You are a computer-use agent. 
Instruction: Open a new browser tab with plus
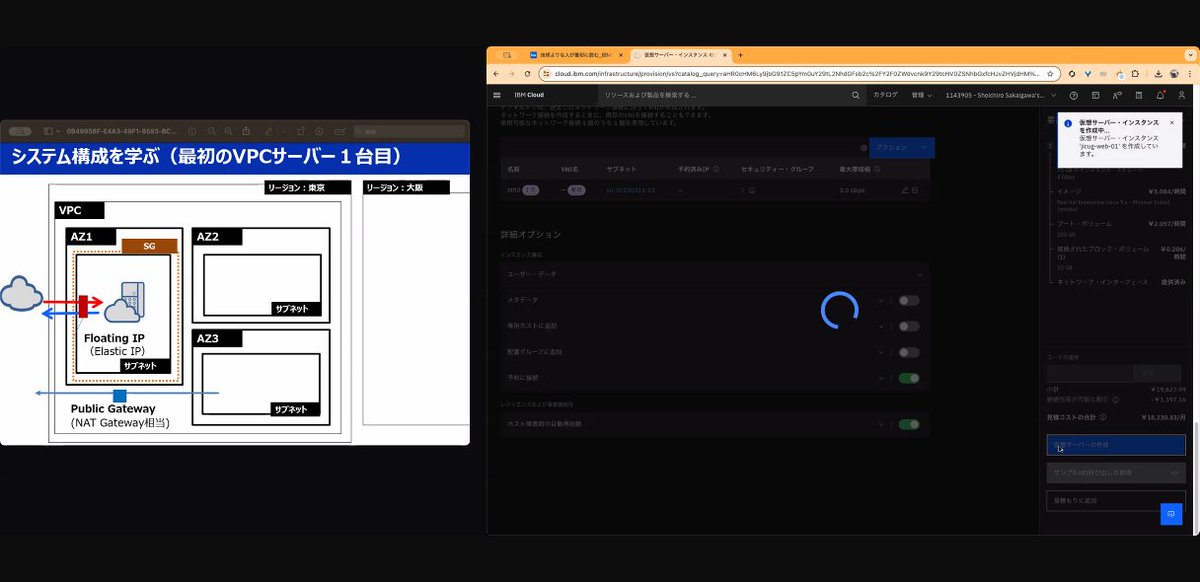click(x=740, y=54)
